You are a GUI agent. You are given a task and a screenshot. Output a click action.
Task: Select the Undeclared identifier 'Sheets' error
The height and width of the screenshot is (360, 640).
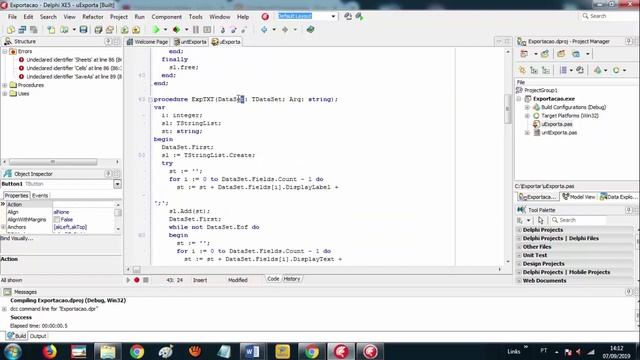[73, 60]
